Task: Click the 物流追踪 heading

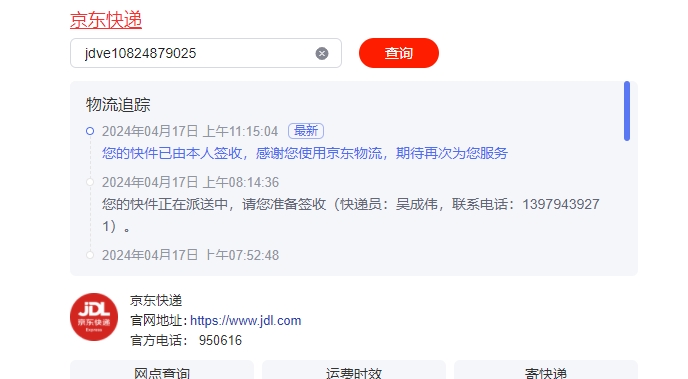Action: coord(118,105)
